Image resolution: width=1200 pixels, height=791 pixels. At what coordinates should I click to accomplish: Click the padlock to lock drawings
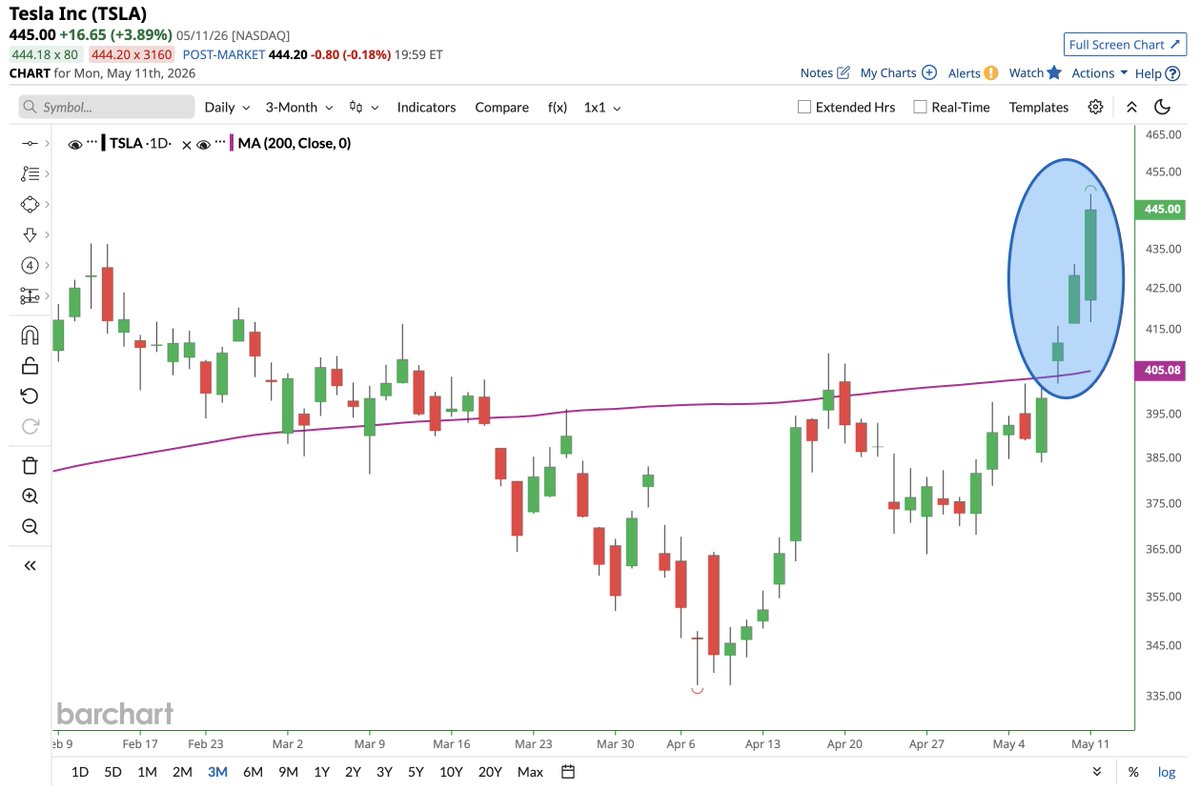click(x=29, y=365)
